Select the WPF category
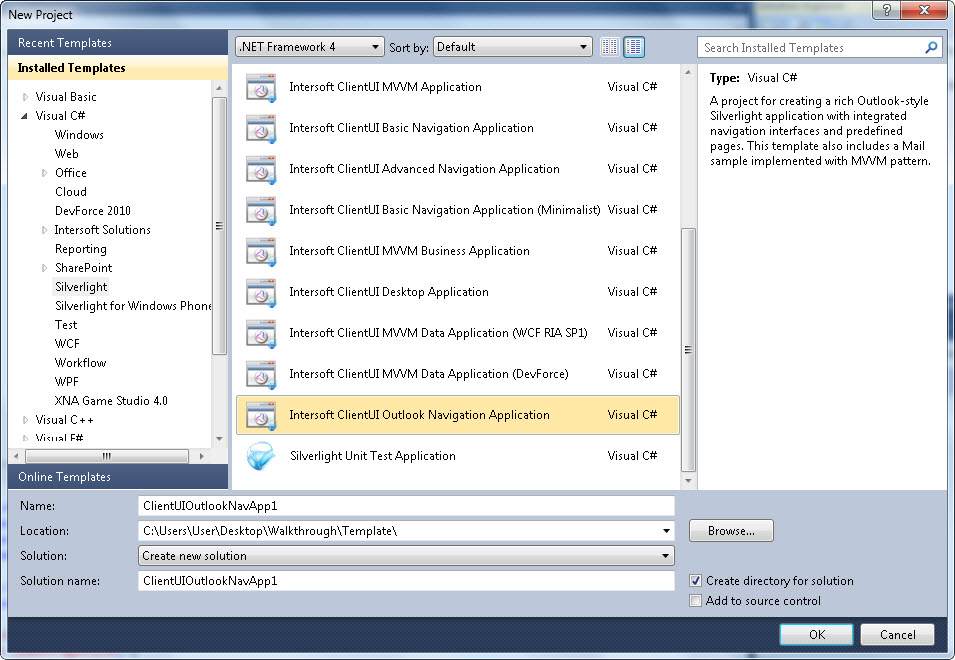The height and width of the screenshot is (660, 955). click(x=66, y=382)
